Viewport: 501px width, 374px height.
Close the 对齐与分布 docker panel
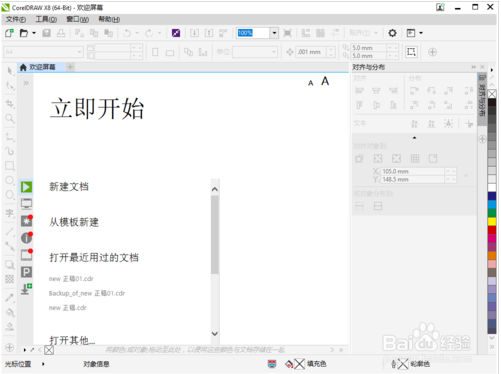[x=482, y=67]
